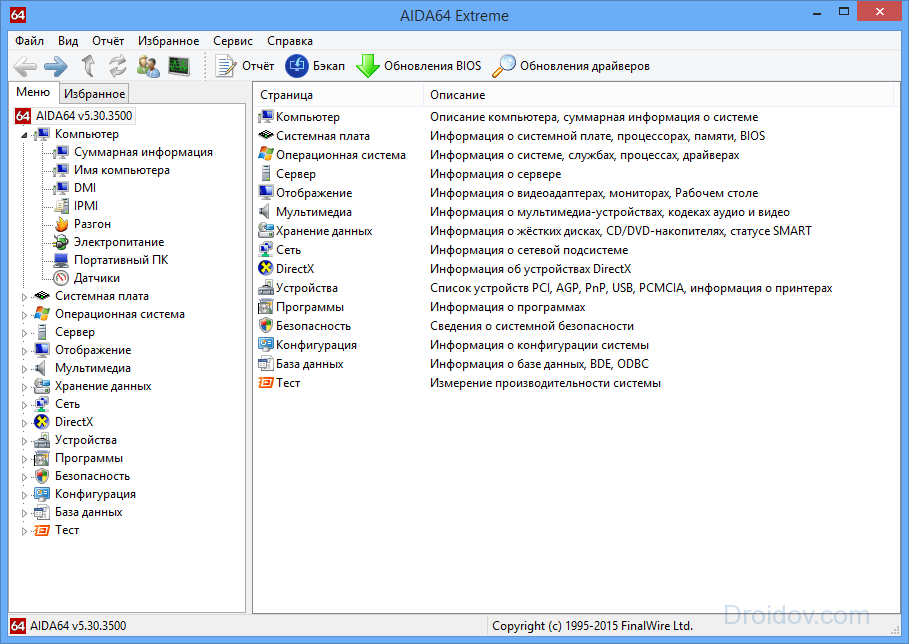Click the Устройства icon in page list
Image resolution: width=909 pixels, height=644 pixels.
(x=266, y=288)
